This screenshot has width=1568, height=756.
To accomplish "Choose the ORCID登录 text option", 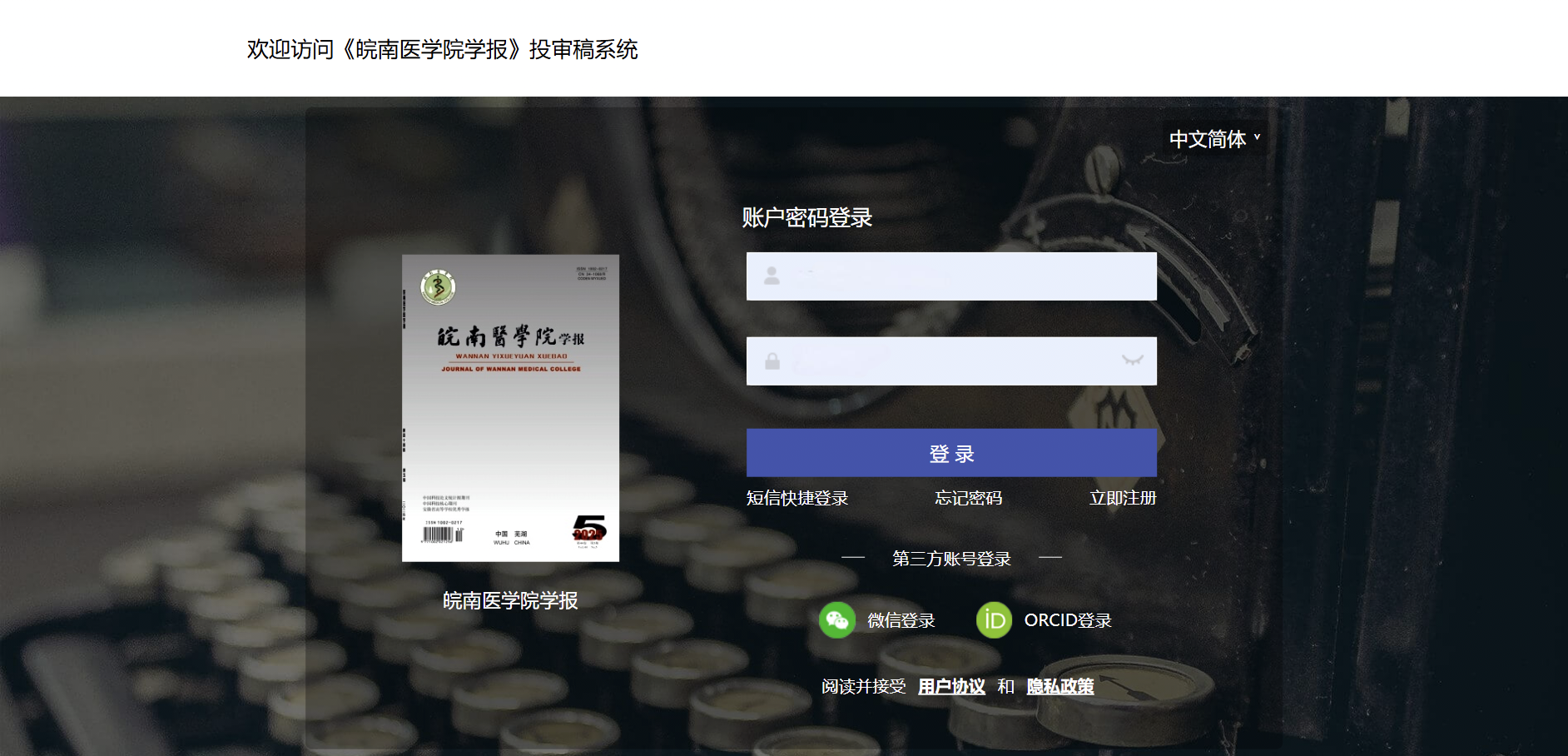I will [1067, 620].
